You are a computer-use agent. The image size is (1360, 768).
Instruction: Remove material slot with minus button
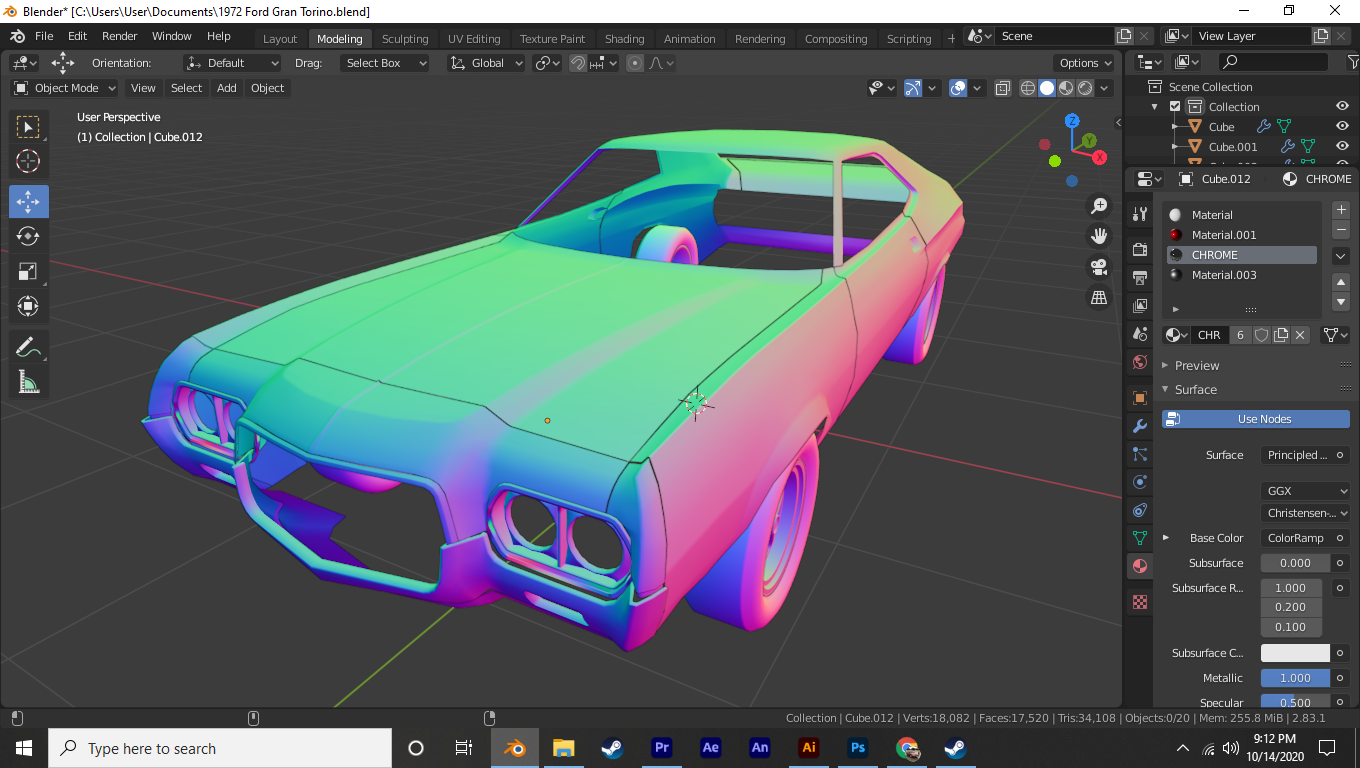point(1341,230)
